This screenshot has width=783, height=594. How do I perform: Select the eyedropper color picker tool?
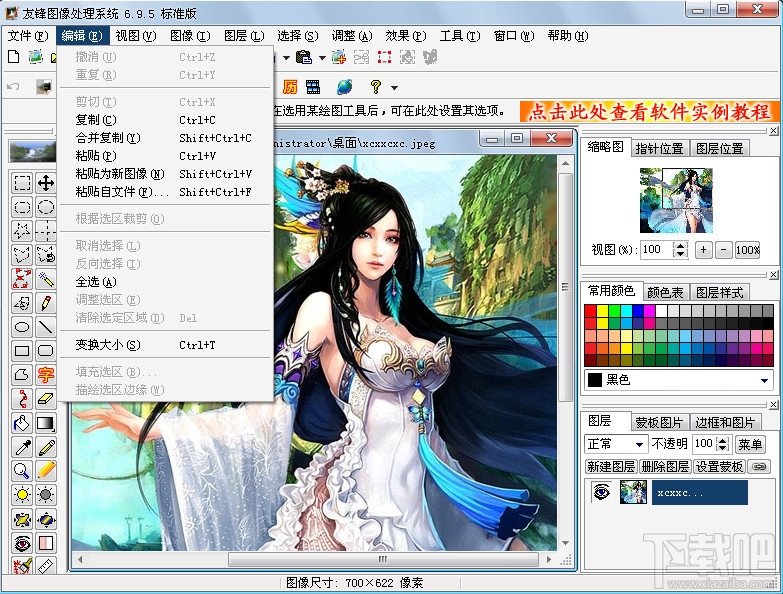point(22,447)
